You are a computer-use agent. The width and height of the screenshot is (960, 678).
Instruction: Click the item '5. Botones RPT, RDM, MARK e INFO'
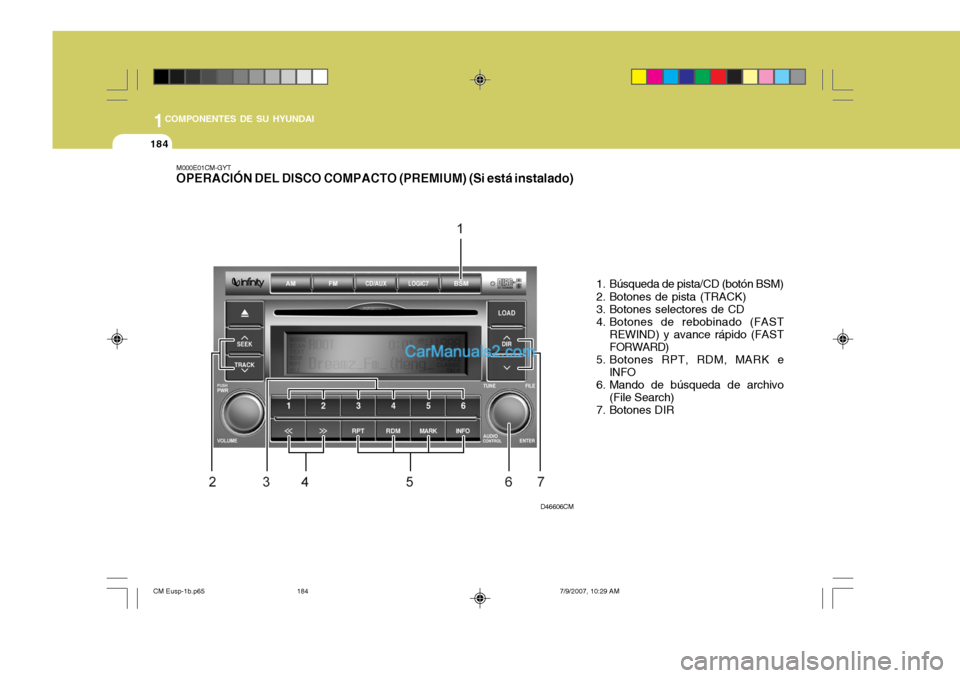point(690,366)
